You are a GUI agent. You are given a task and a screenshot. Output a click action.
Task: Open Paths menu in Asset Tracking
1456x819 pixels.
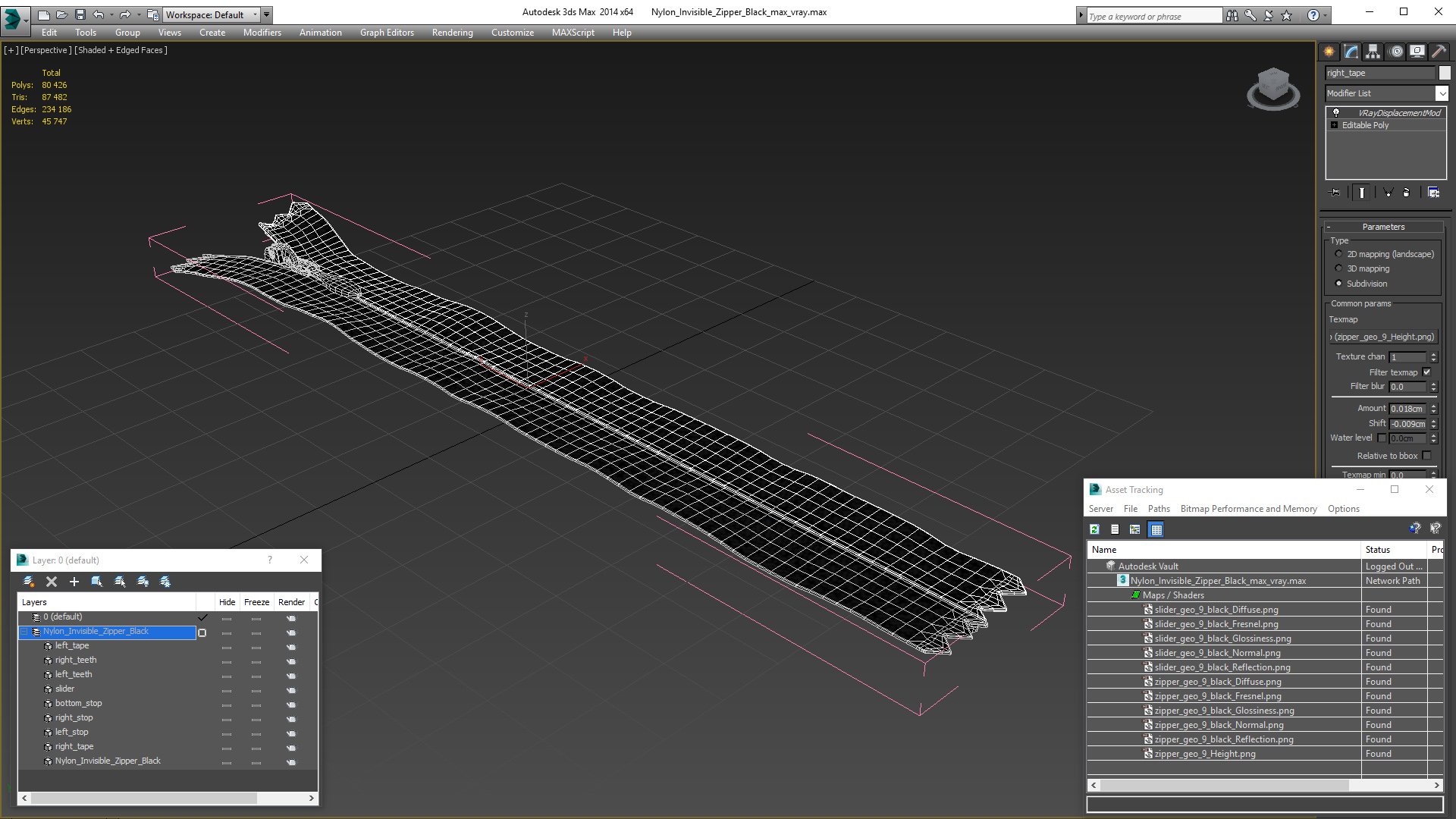click(x=1159, y=509)
